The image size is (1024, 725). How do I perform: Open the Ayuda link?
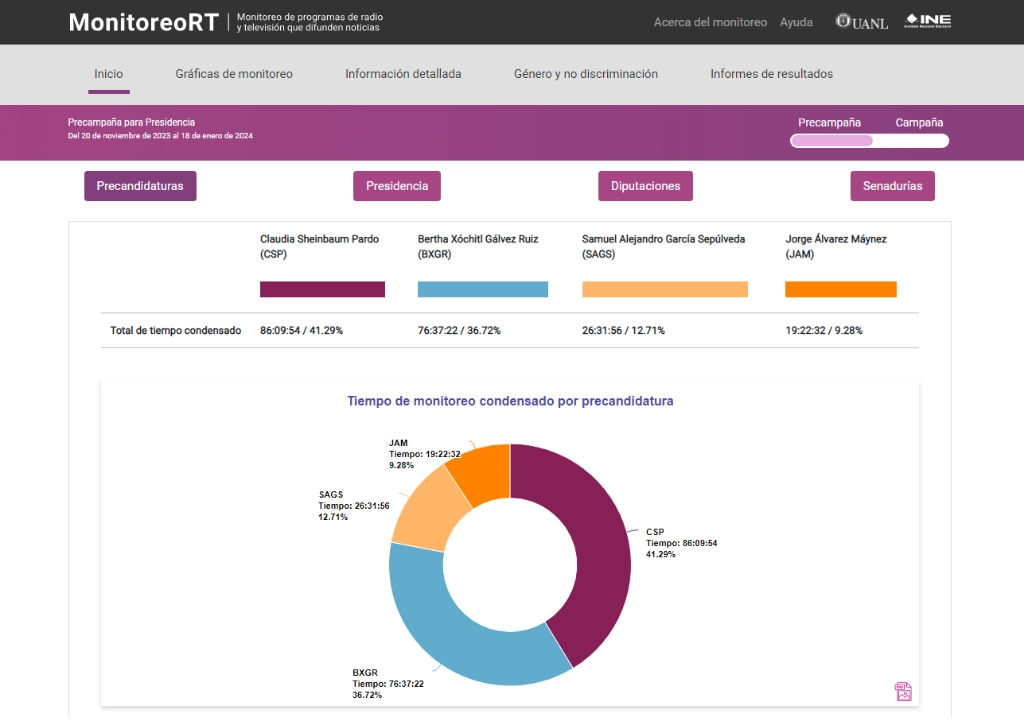point(796,22)
